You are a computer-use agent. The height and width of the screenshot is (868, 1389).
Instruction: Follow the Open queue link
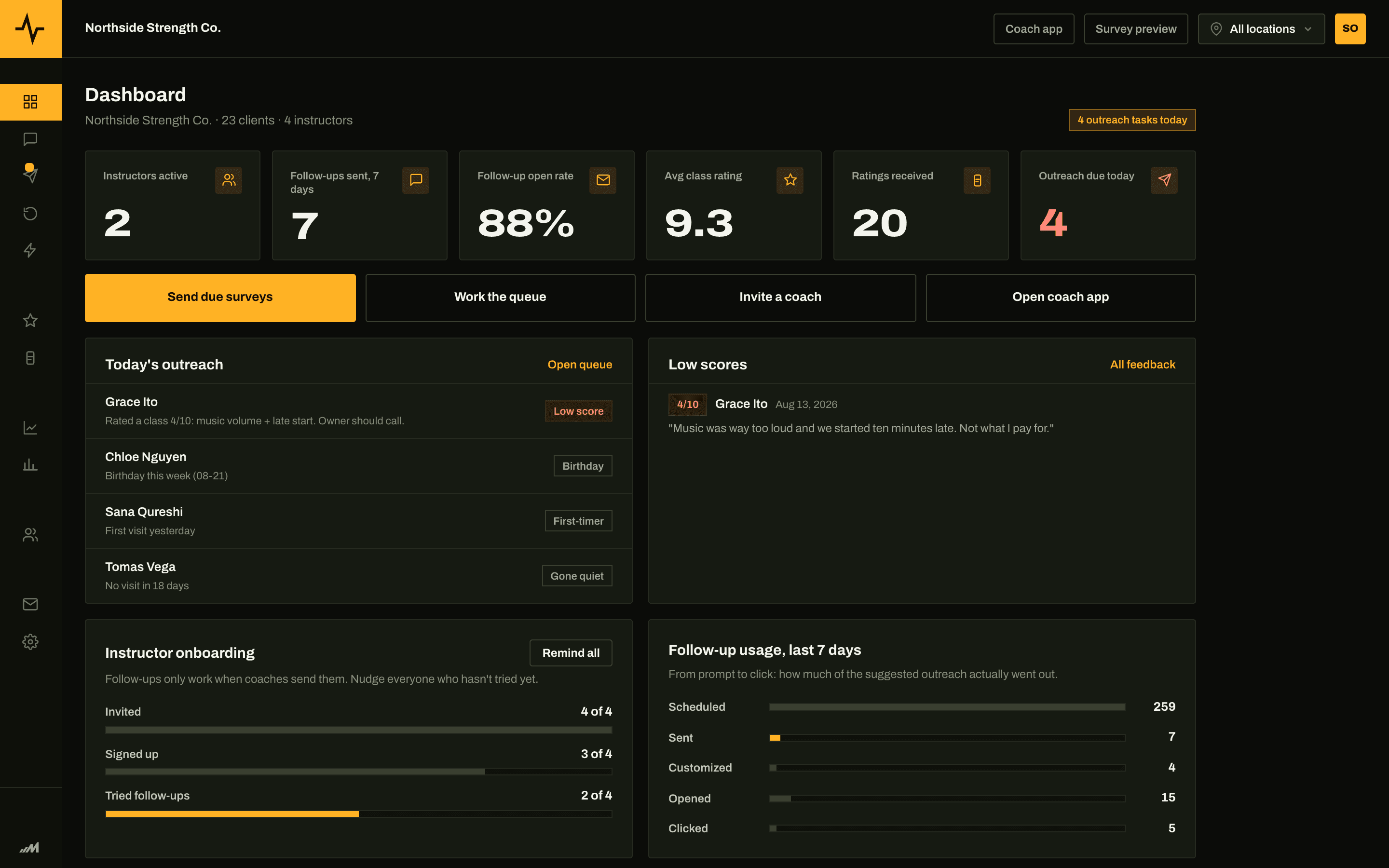(x=580, y=365)
